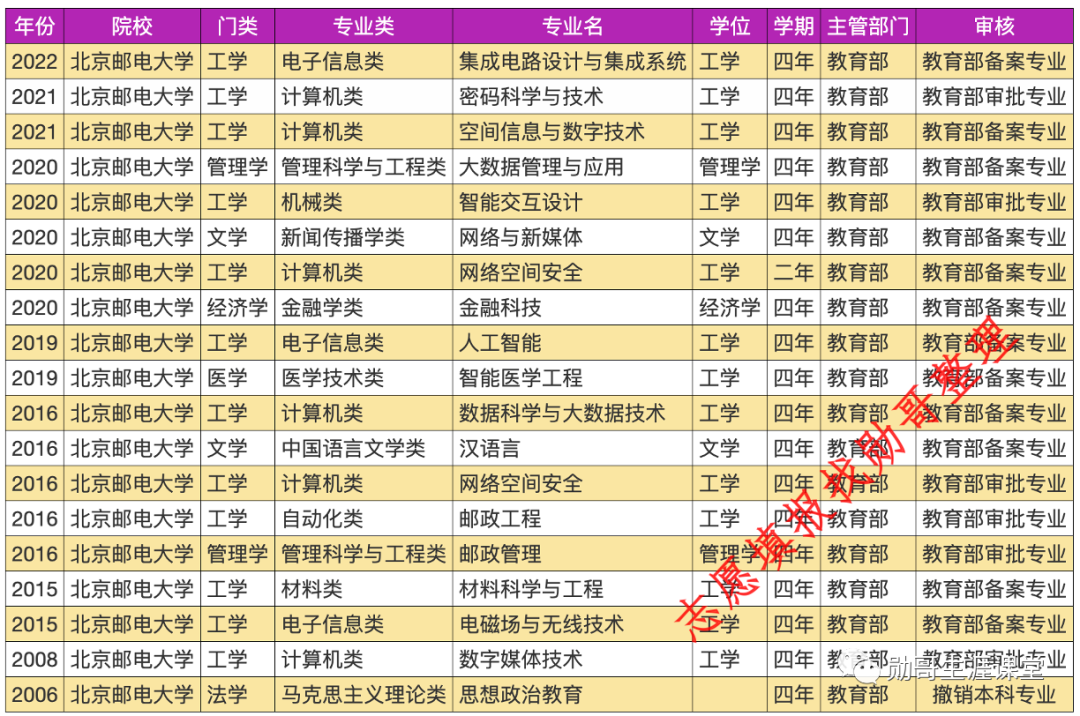The image size is (1080, 716).
Task: Click the 学期 column header
Action: coord(793,26)
